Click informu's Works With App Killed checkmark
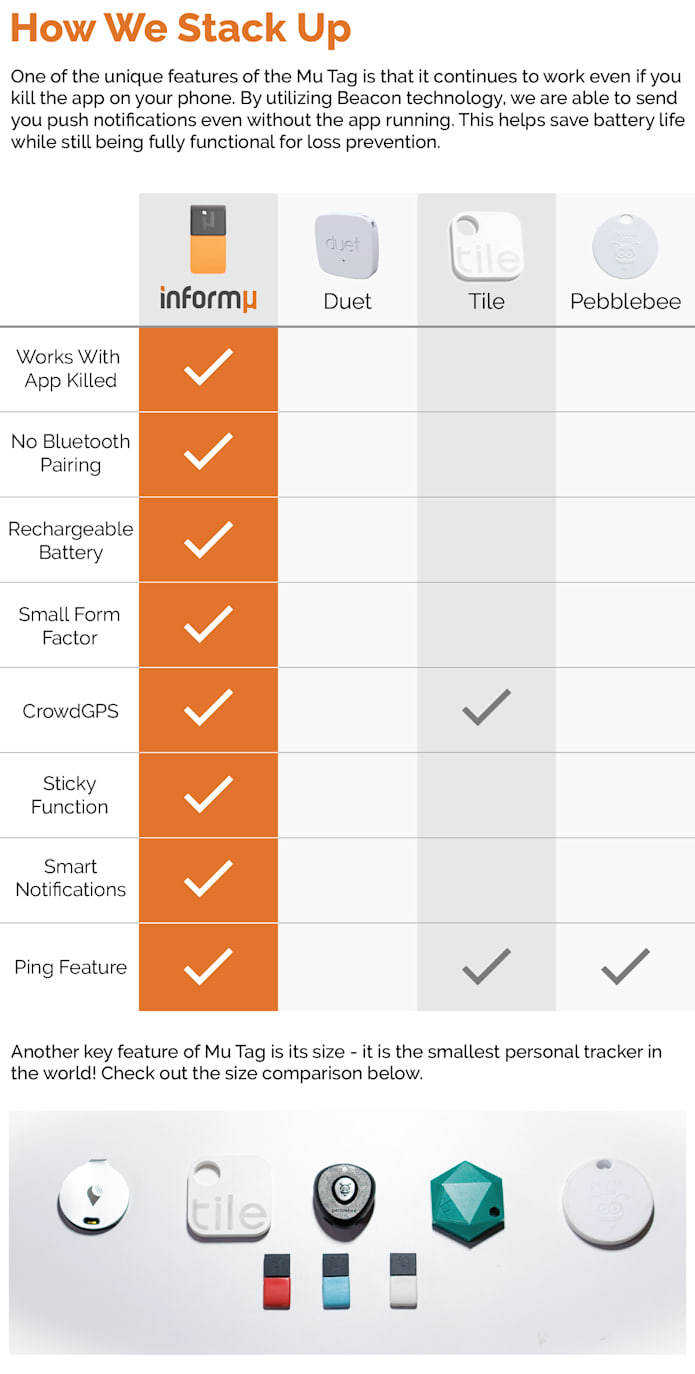This screenshot has width=695, height=1374. coord(208,367)
